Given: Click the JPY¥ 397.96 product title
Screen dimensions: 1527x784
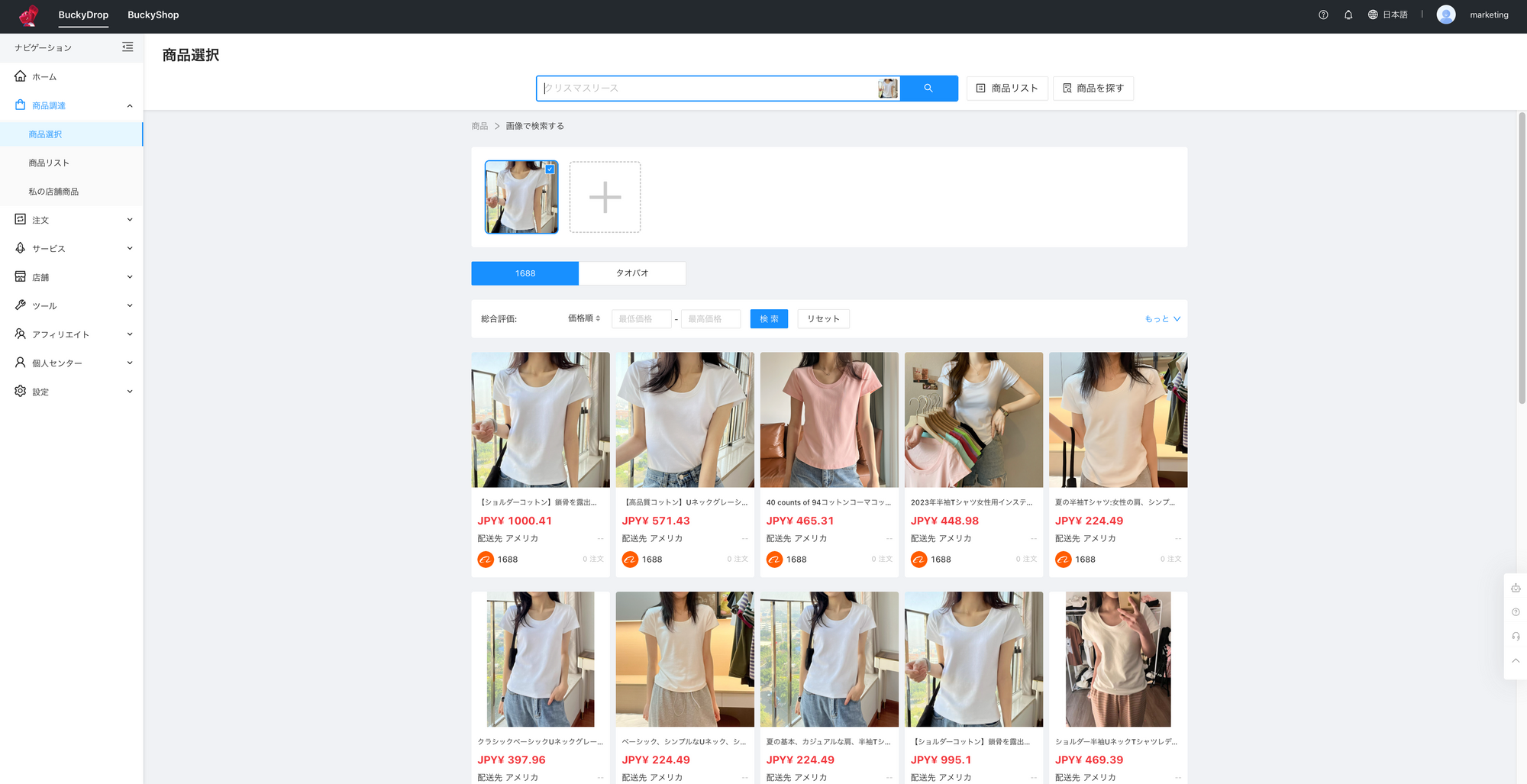Looking at the screenshot, I should click(540, 742).
